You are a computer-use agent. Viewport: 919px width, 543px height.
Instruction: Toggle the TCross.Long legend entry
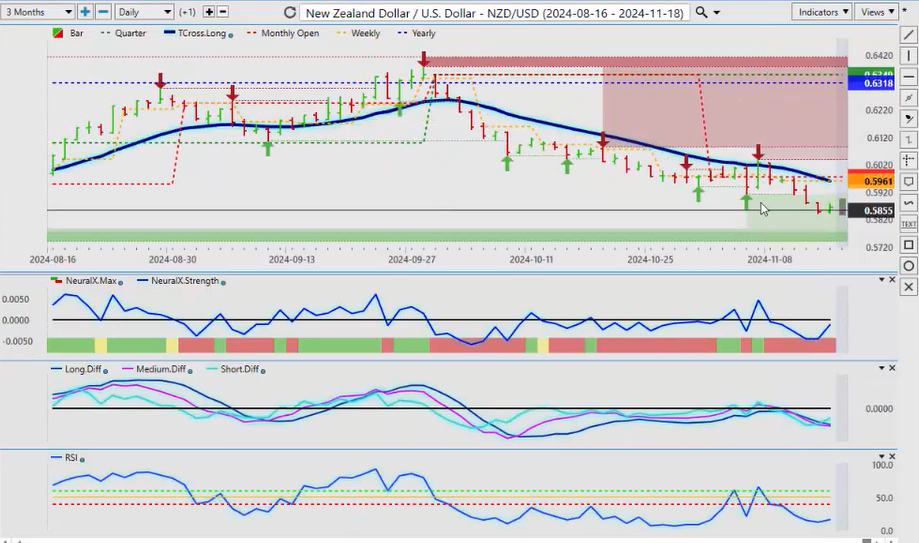coord(199,33)
